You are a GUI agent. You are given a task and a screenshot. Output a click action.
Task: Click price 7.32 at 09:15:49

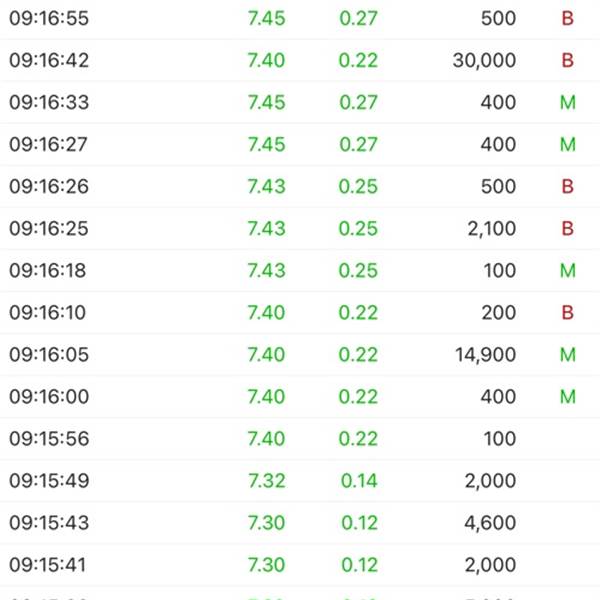click(266, 481)
